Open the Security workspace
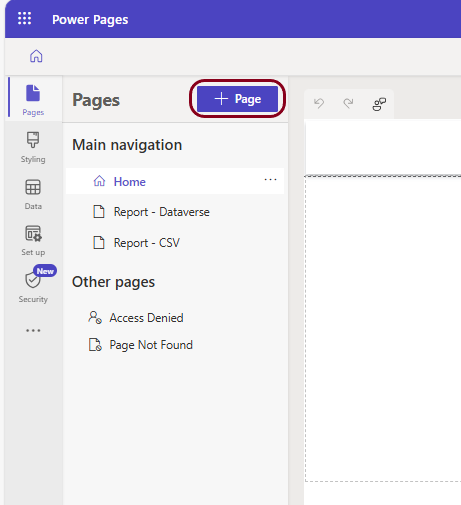The height and width of the screenshot is (505, 461). [33, 285]
